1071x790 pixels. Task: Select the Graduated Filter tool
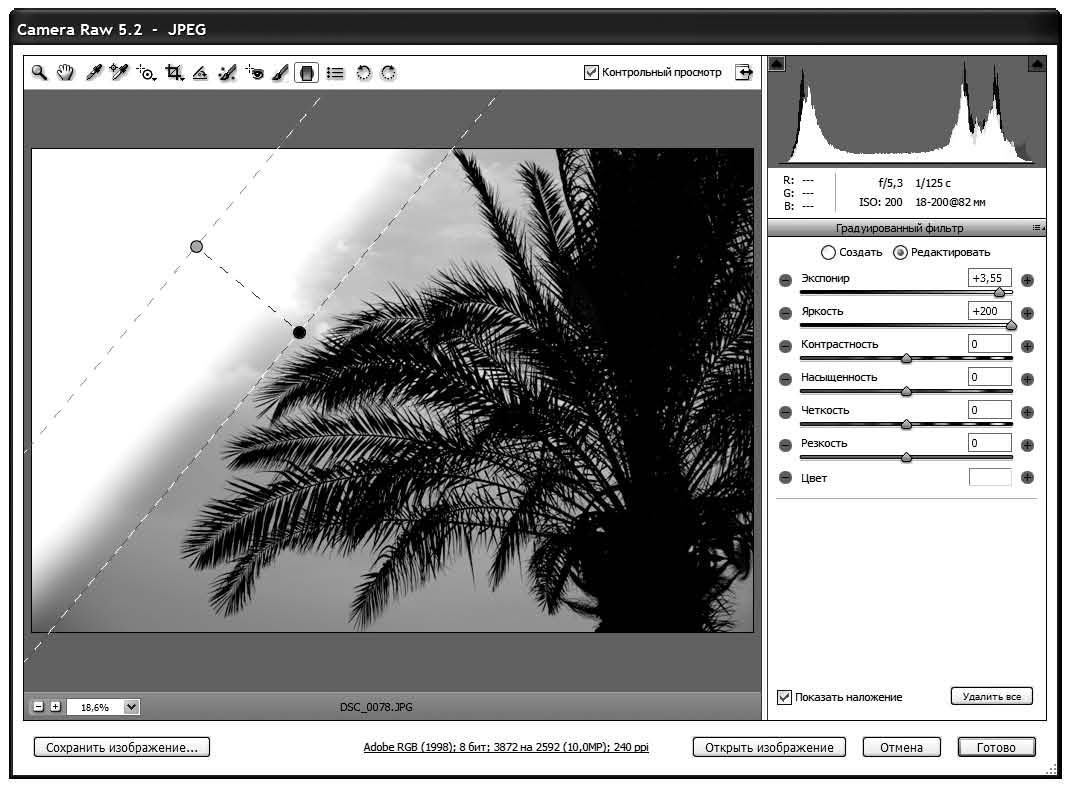coord(308,72)
